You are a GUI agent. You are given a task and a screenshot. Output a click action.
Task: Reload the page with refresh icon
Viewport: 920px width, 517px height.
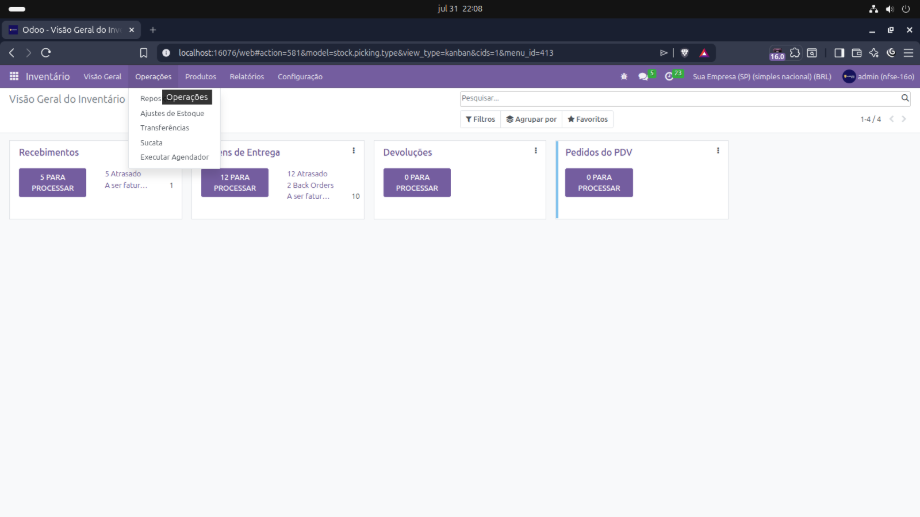tap(46, 53)
